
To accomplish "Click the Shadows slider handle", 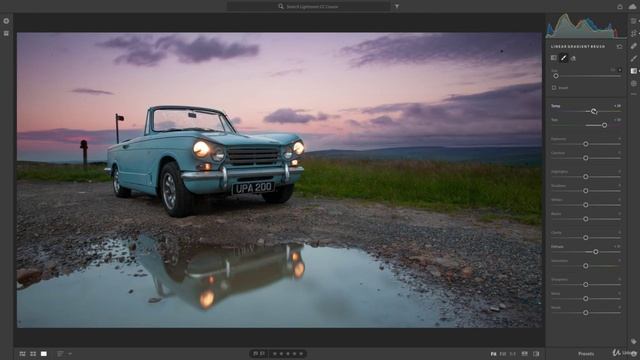I will click(x=586, y=191).
